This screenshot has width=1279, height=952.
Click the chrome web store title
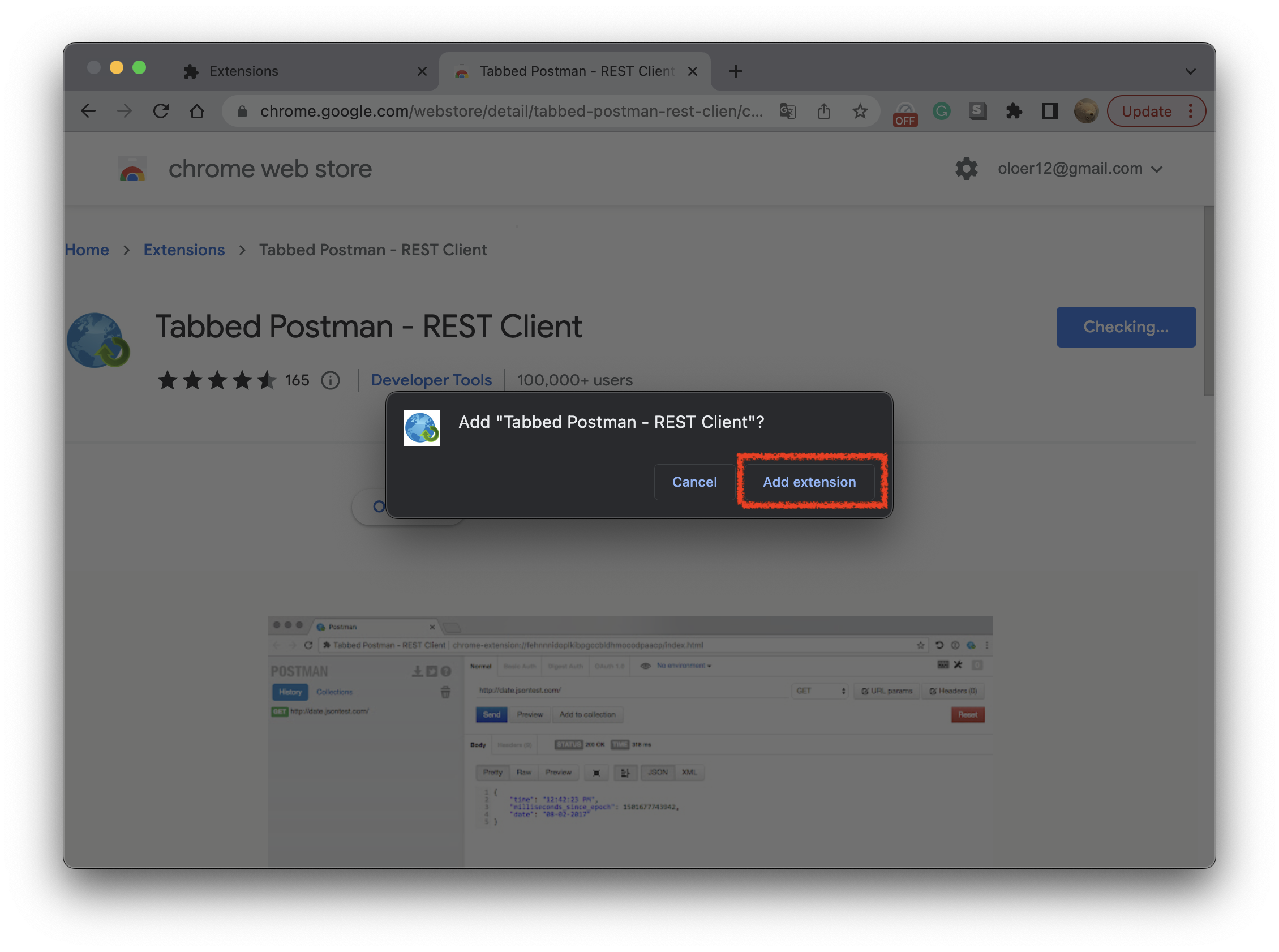(270, 169)
